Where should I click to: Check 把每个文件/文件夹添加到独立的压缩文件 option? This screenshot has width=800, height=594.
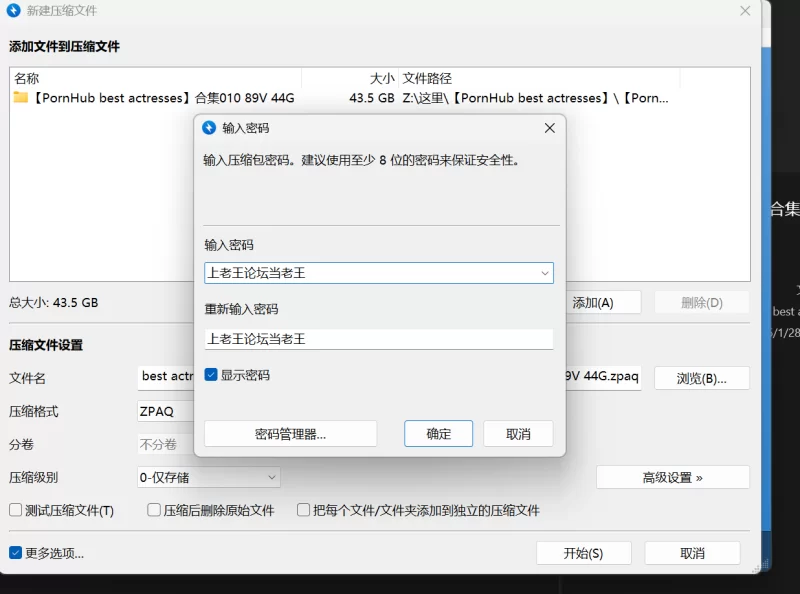coord(303,510)
